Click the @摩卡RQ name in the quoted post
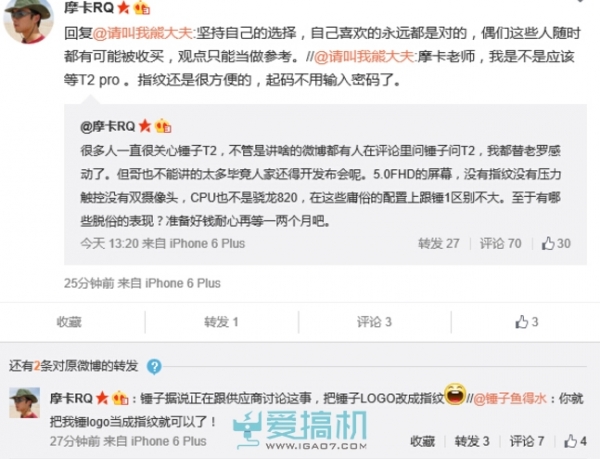Screen dimensions: 600x459 coord(108,126)
